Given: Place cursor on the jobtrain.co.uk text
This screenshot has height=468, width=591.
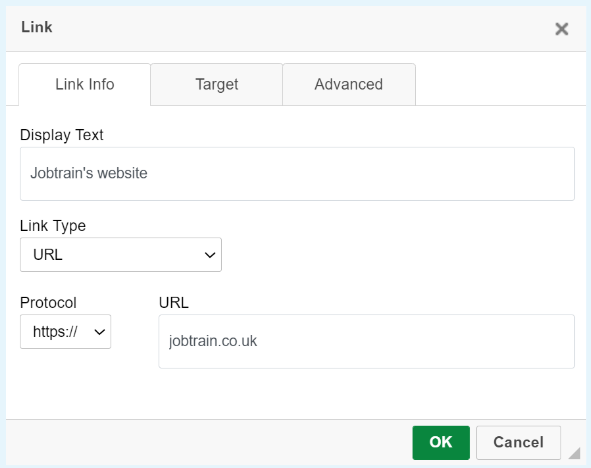Looking at the screenshot, I should [x=213, y=341].
